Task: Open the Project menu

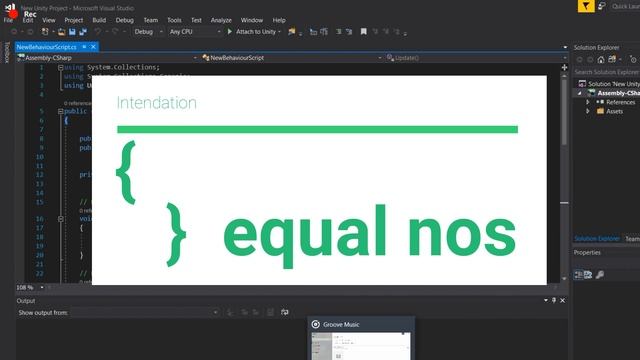Action: pos(73,20)
